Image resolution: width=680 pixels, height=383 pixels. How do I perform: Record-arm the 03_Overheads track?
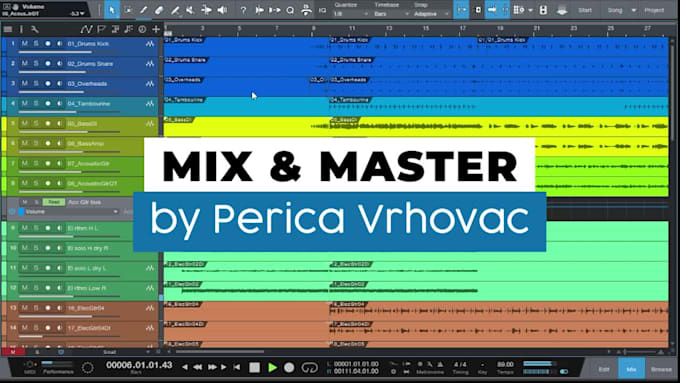[x=48, y=83]
